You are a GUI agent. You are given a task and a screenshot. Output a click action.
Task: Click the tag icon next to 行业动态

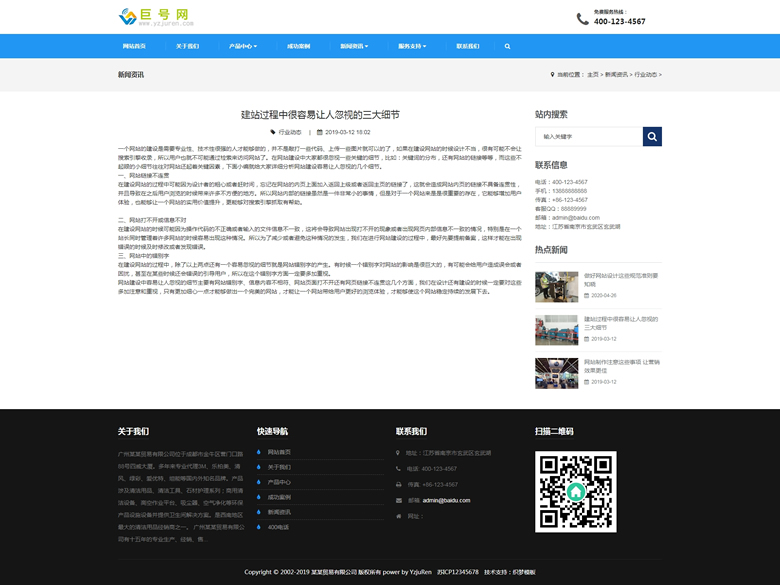[273, 132]
